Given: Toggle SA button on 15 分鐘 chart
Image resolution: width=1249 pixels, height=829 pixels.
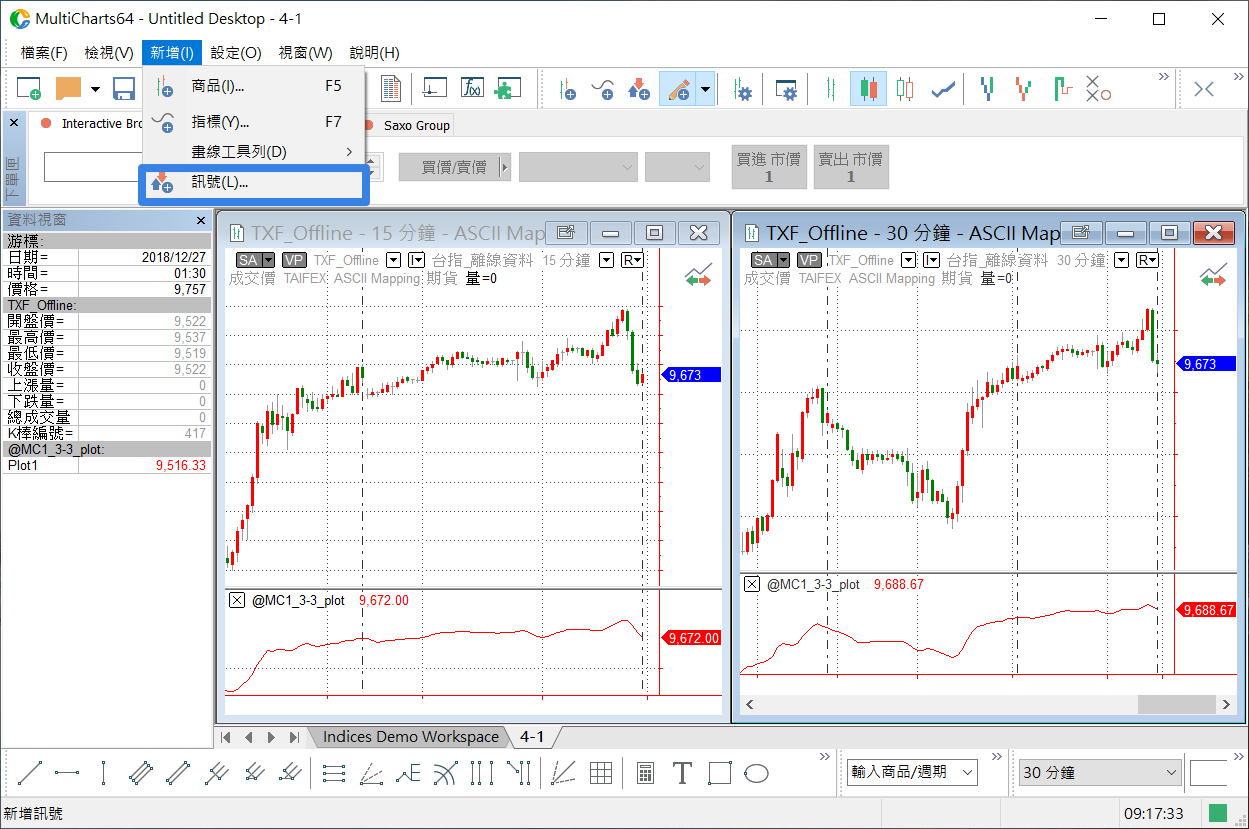Looking at the screenshot, I should tap(248, 260).
